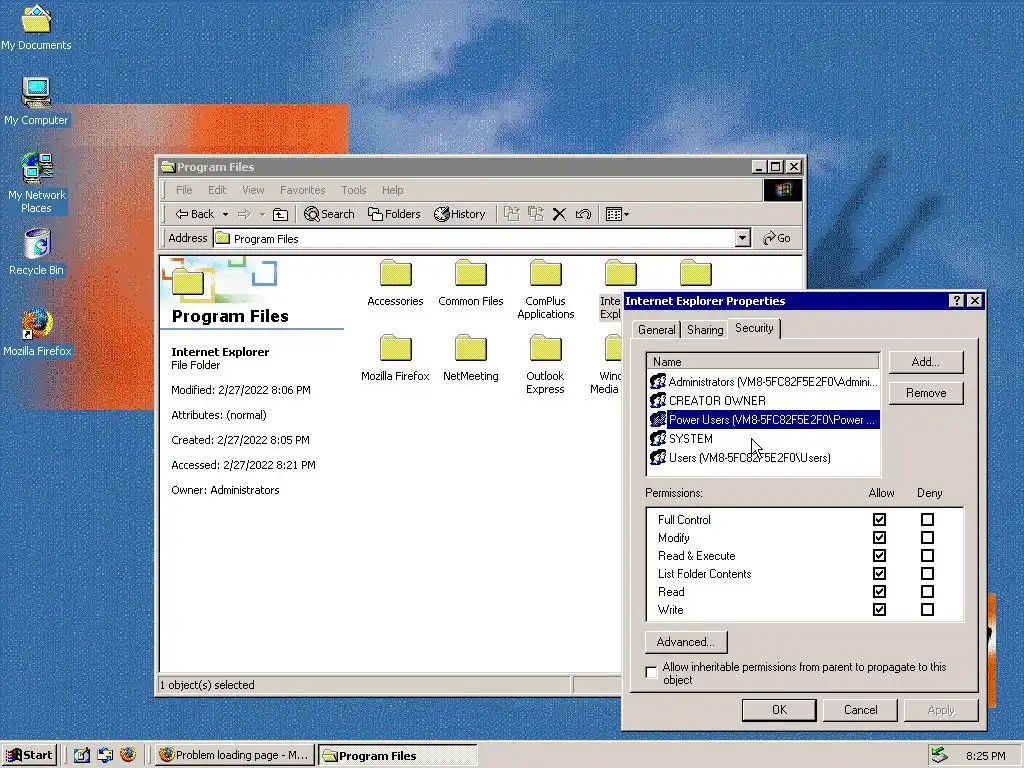Click Show Desktop quick launch icon
This screenshot has width=1024, height=768.
click(82, 755)
